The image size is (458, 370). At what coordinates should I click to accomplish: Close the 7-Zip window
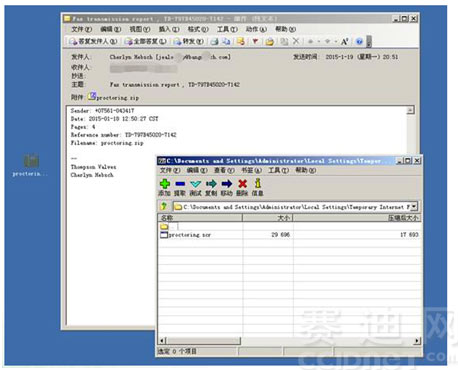[x=417, y=161]
